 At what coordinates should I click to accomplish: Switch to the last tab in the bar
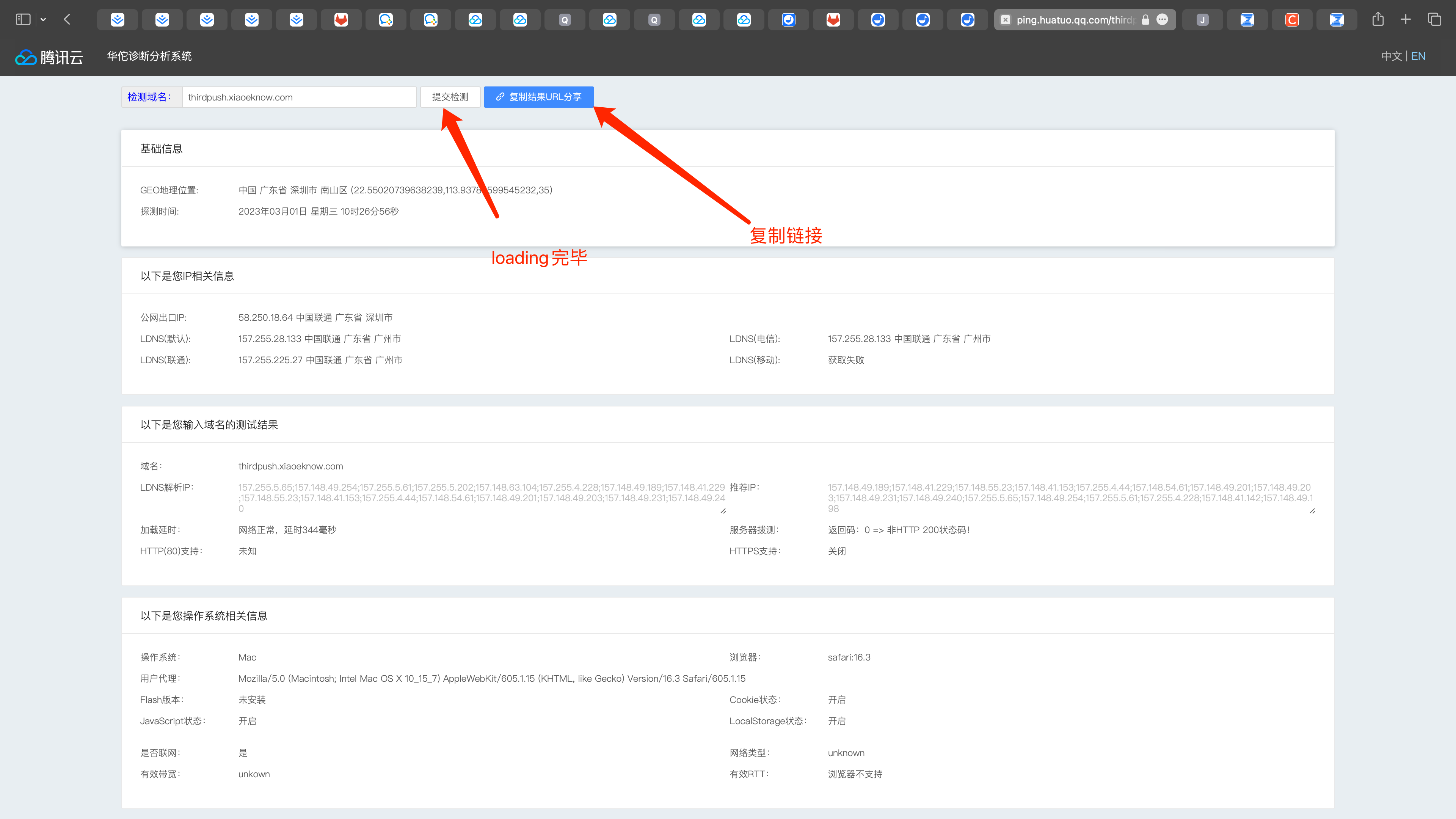click(x=1336, y=20)
